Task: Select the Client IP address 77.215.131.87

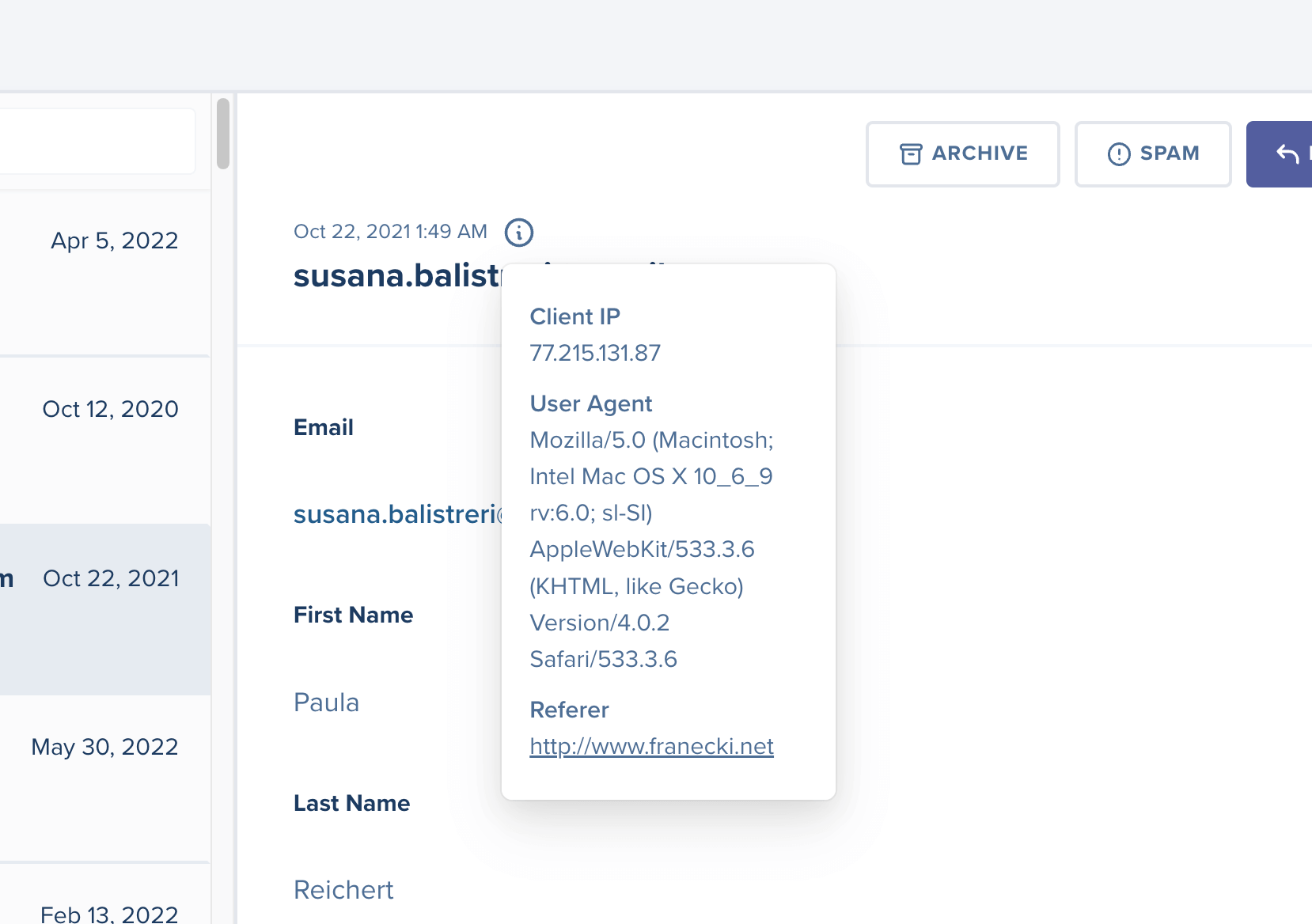Action: 594,353
